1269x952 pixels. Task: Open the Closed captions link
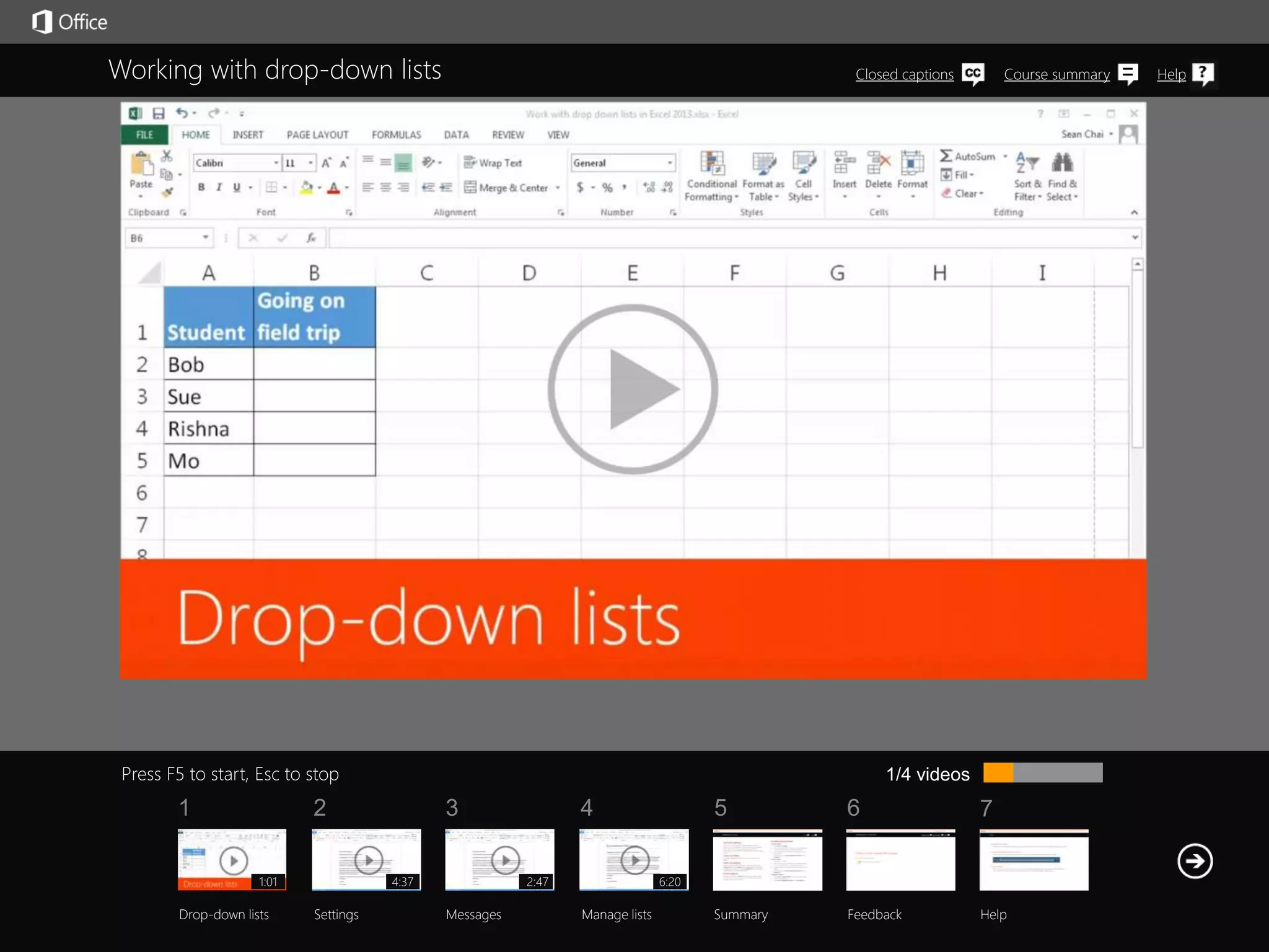point(904,74)
